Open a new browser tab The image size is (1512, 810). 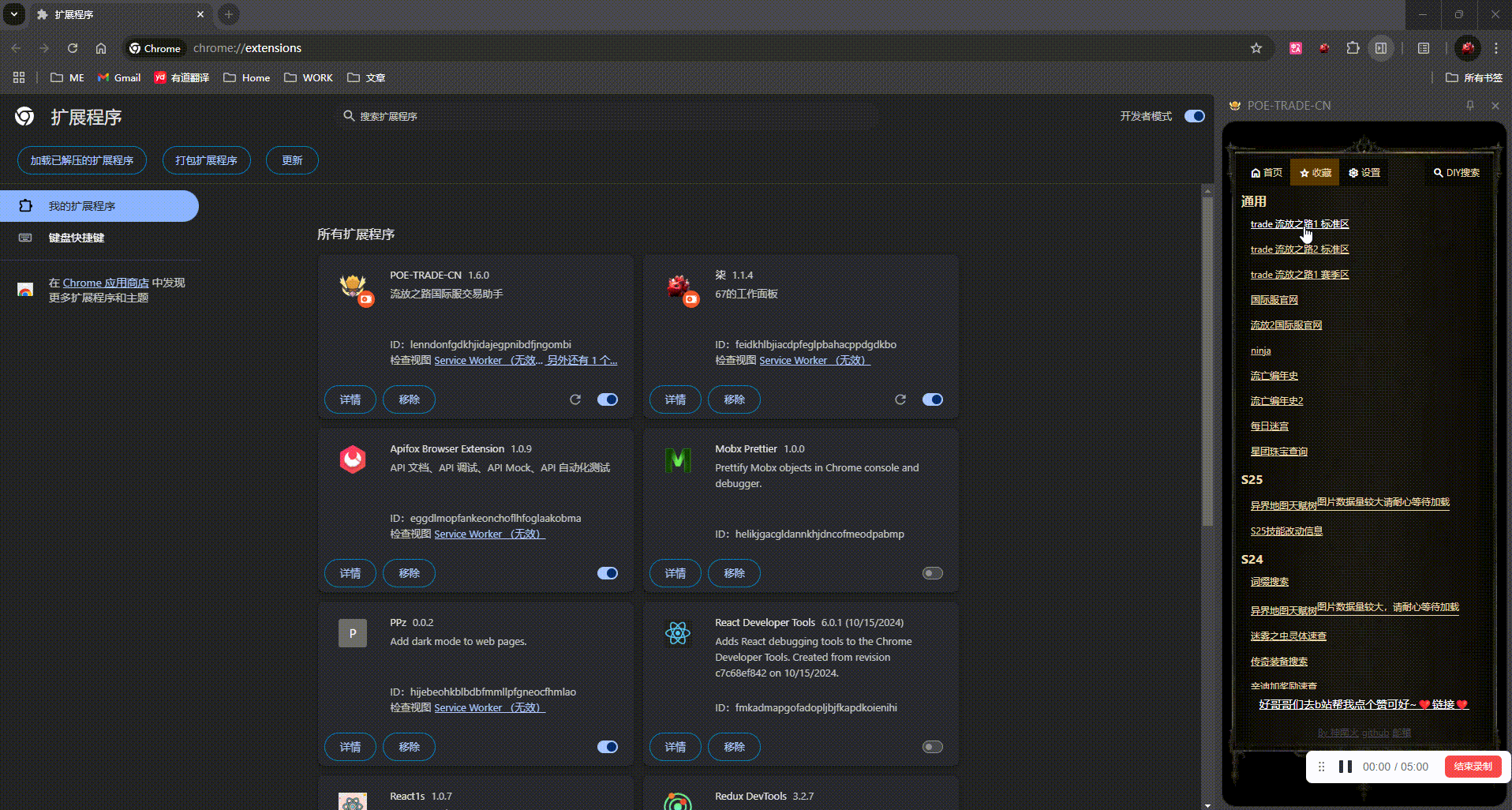click(229, 14)
